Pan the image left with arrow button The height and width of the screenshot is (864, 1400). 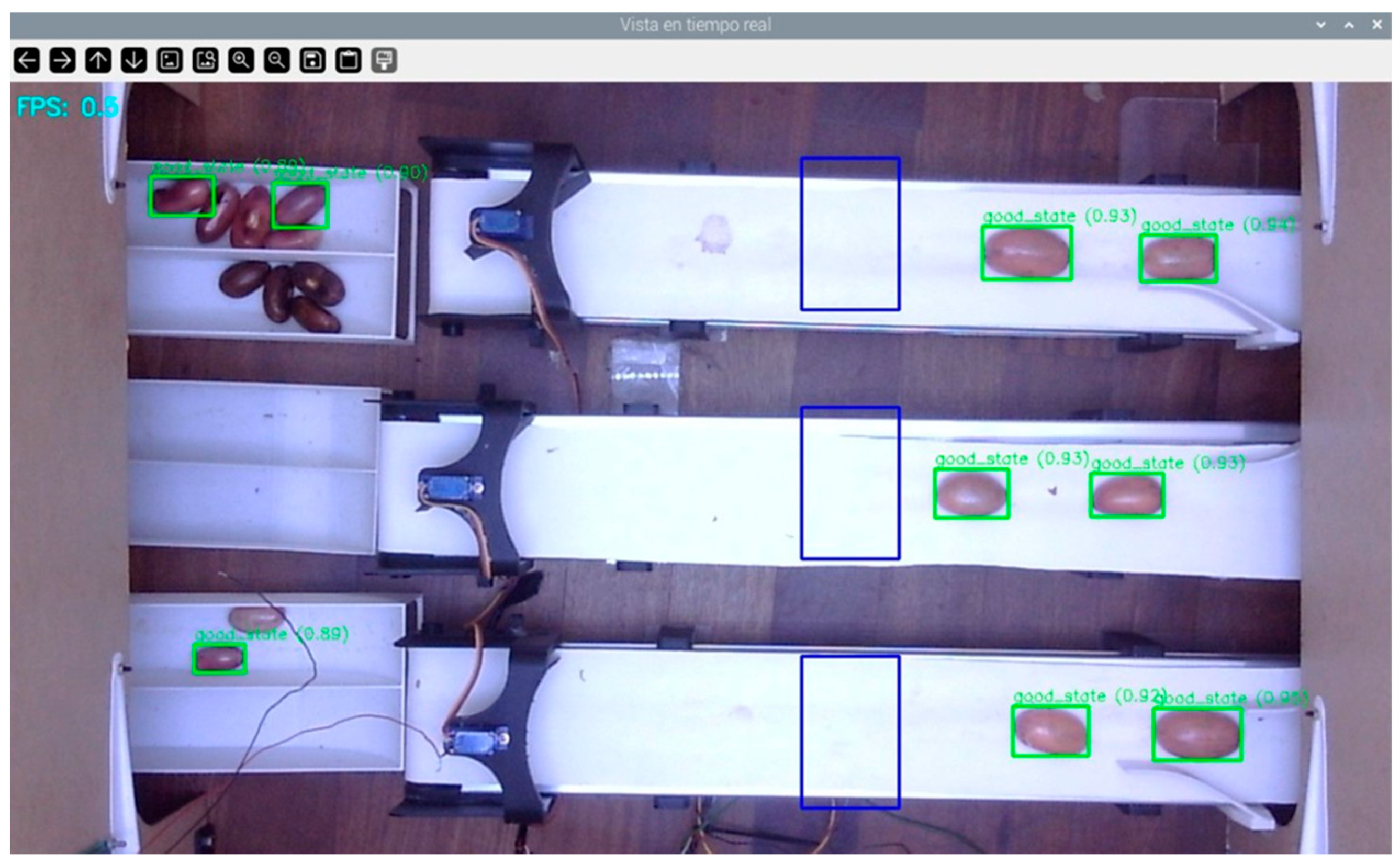(27, 60)
